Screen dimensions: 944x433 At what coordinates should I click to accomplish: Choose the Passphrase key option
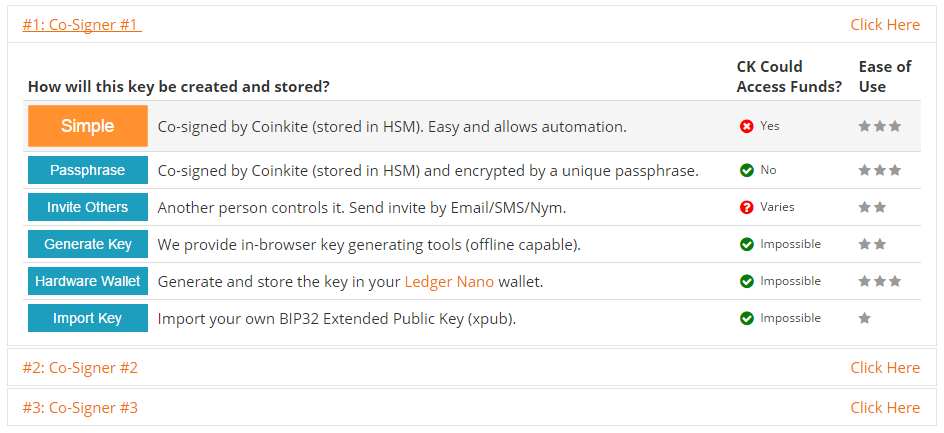(x=88, y=170)
